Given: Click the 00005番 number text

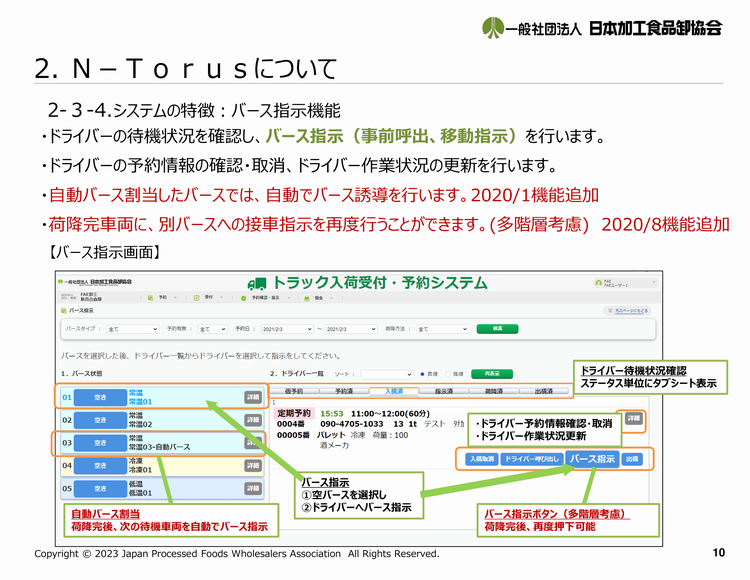Looking at the screenshot, I should pos(293,435).
